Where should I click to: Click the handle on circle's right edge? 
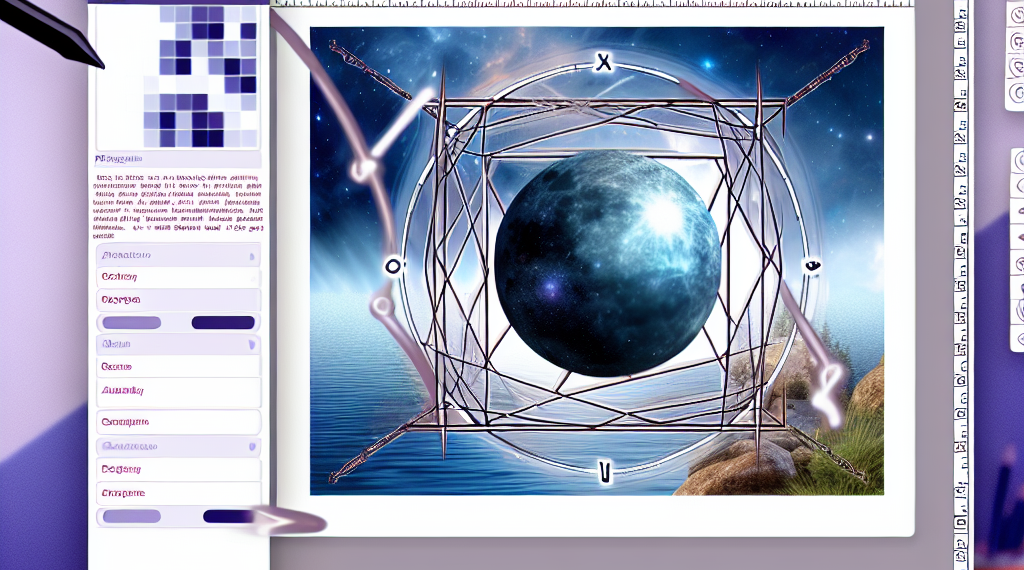click(812, 266)
